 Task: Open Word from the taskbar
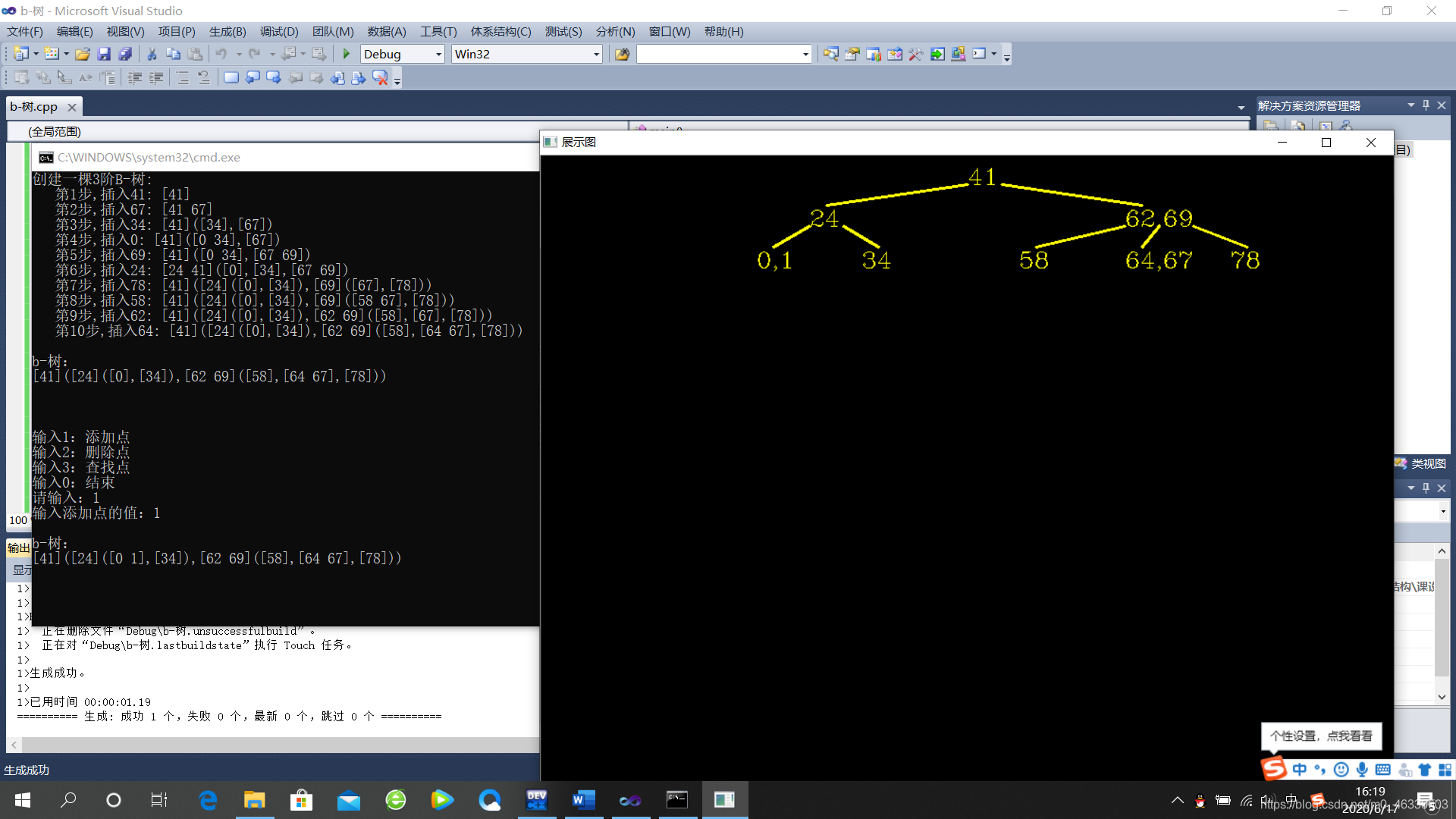coord(583,800)
